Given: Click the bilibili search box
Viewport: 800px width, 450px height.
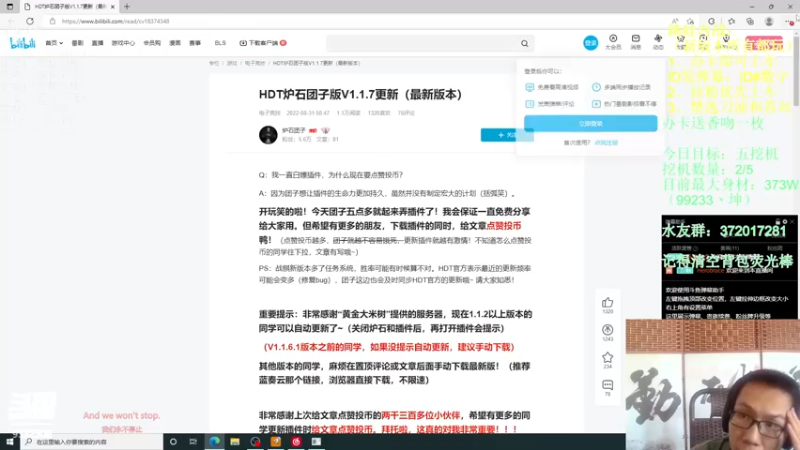Looking at the screenshot, I should tap(422, 43).
